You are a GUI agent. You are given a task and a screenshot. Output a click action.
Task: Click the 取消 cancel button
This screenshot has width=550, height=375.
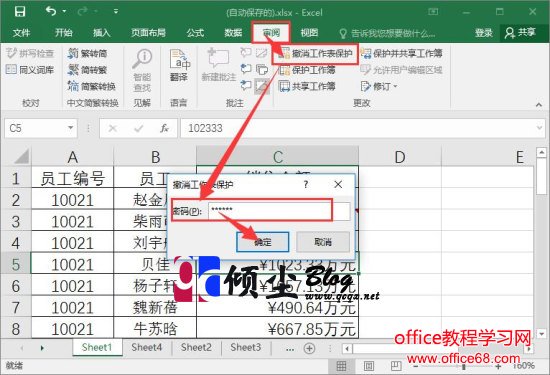[323, 242]
